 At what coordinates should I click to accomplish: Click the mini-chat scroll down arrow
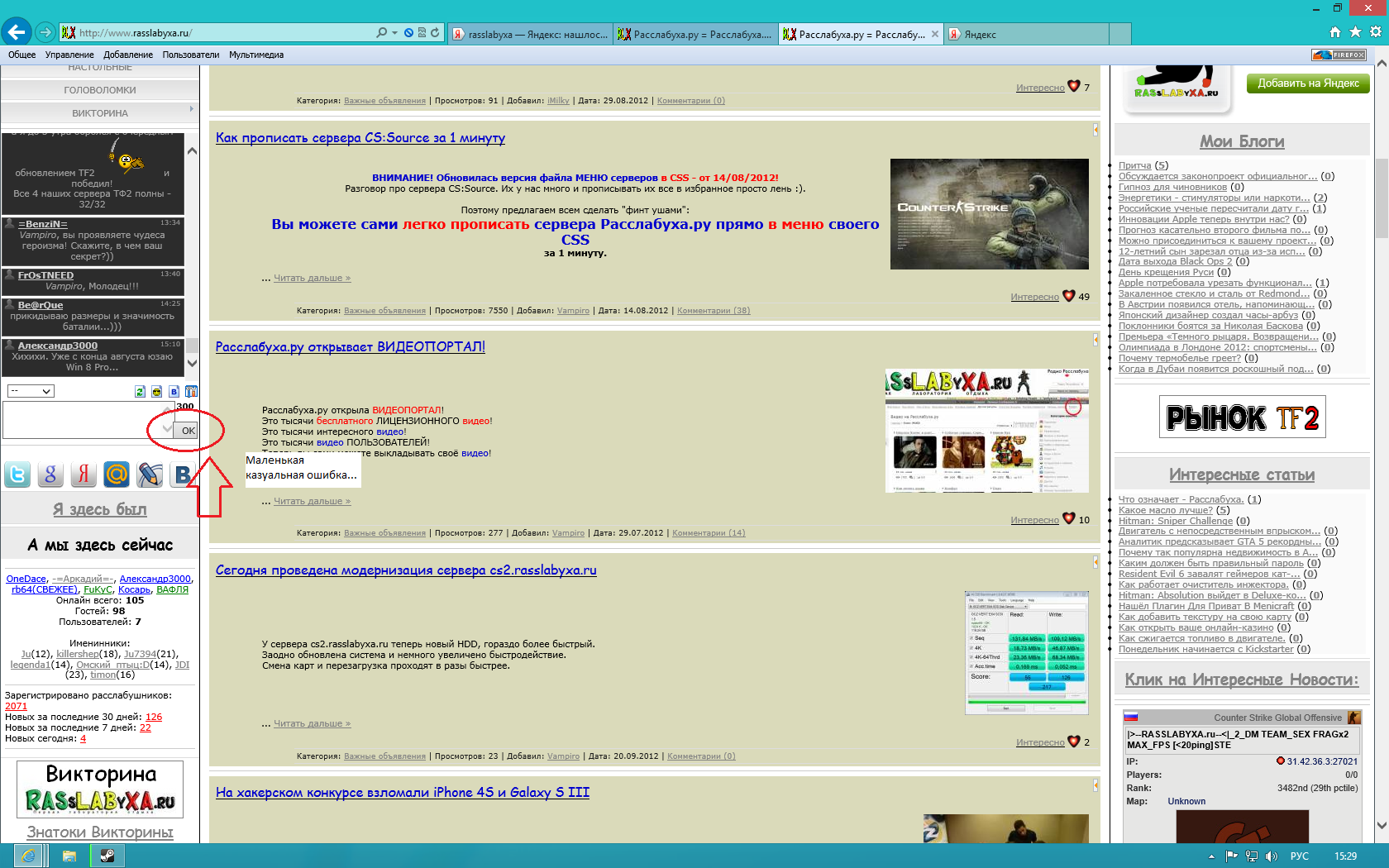click(192, 362)
